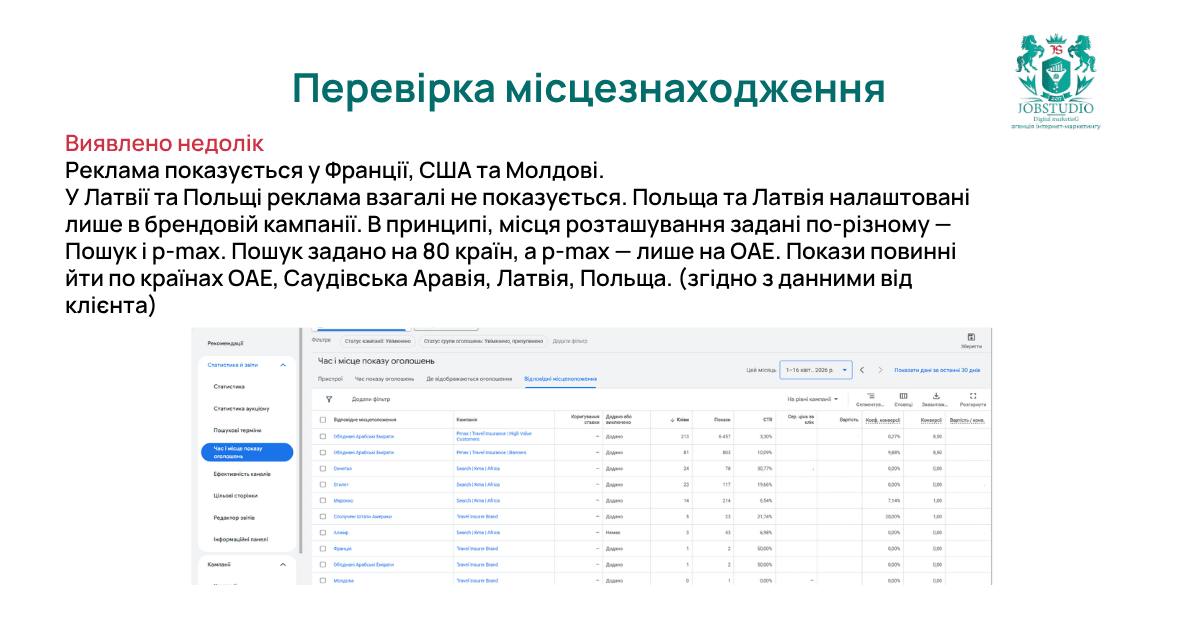This screenshot has width=1200, height=628.
Task: Open Рекомендації in the sidebar
Action: [x=226, y=343]
